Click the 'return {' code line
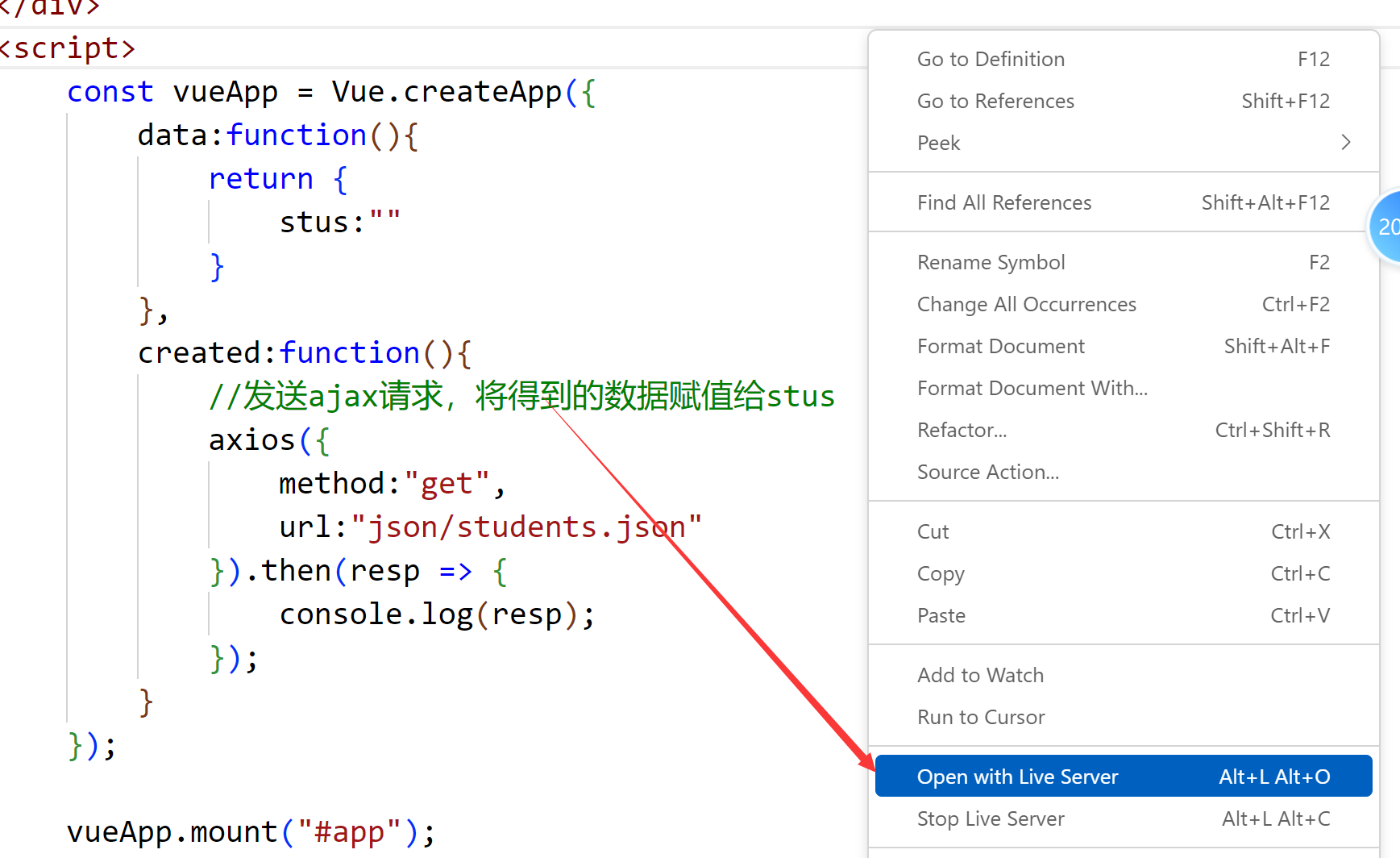Image resolution: width=1400 pixels, height=858 pixels. (x=278, y=179)
